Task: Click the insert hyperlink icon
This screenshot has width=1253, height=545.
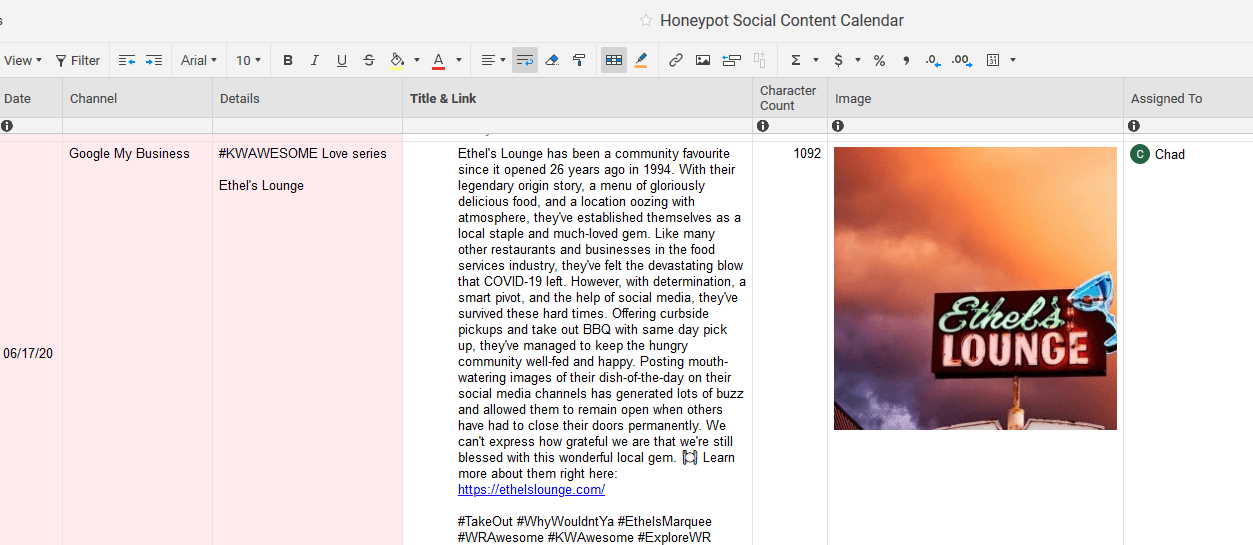Action: 676,60
